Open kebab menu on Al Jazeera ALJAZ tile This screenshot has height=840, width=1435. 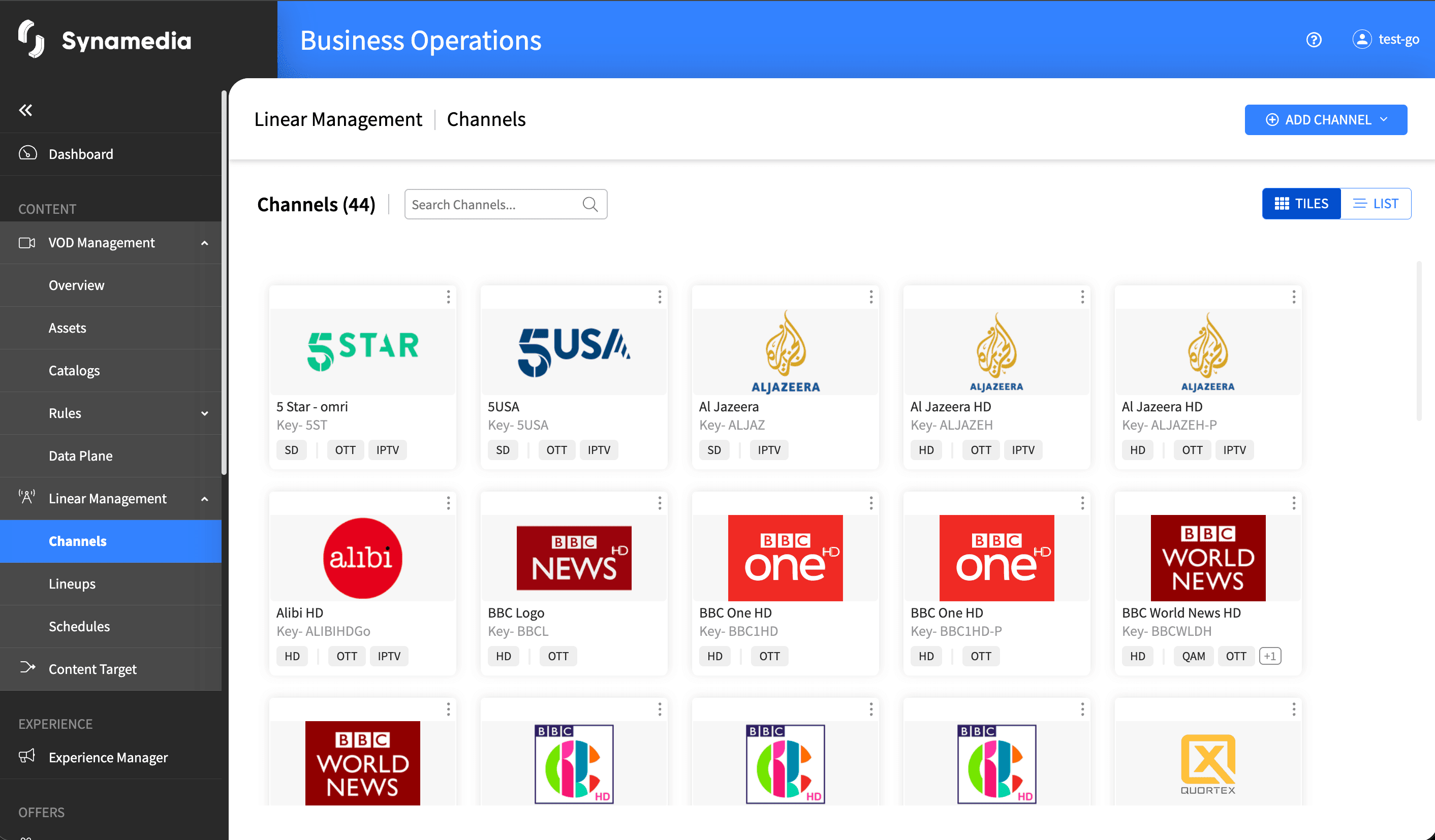(x=870, y=297)
